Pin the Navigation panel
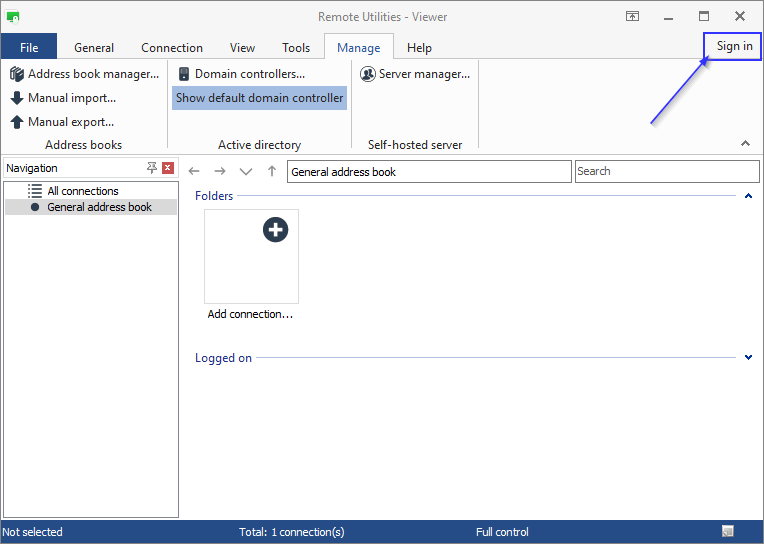 (152, 168)
